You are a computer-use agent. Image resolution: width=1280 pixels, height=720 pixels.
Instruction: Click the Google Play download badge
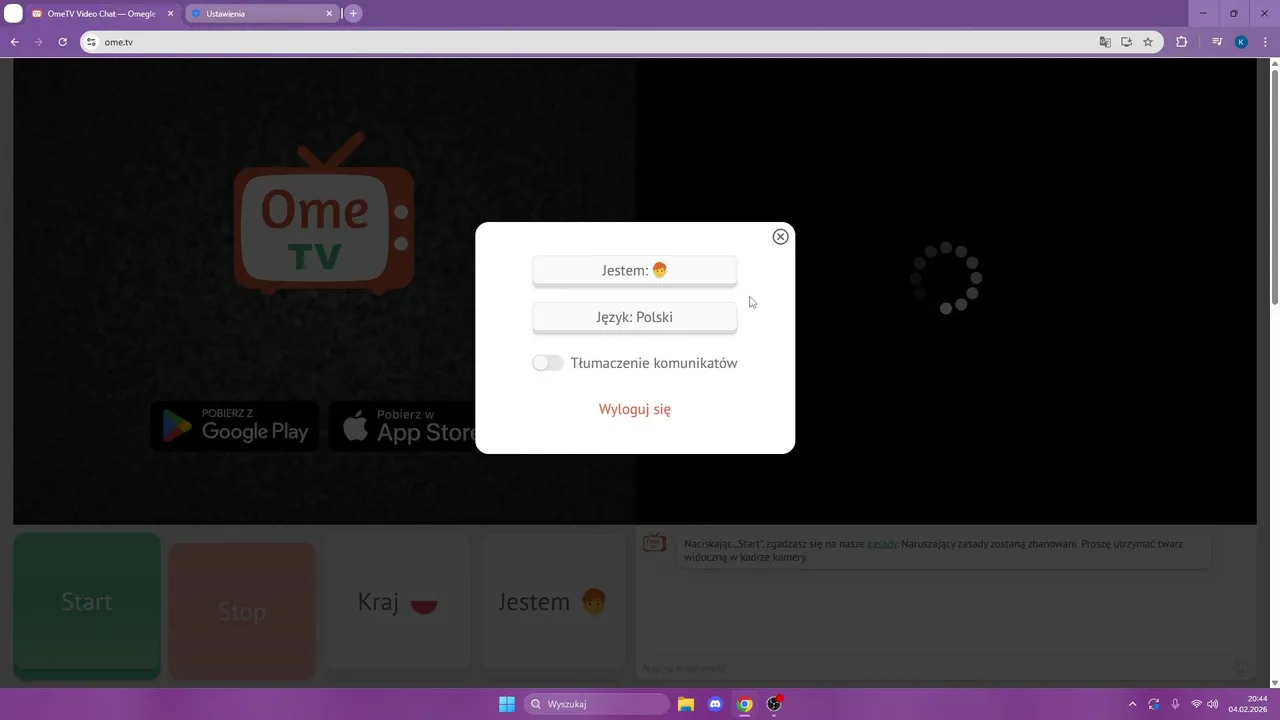point(235,426)
